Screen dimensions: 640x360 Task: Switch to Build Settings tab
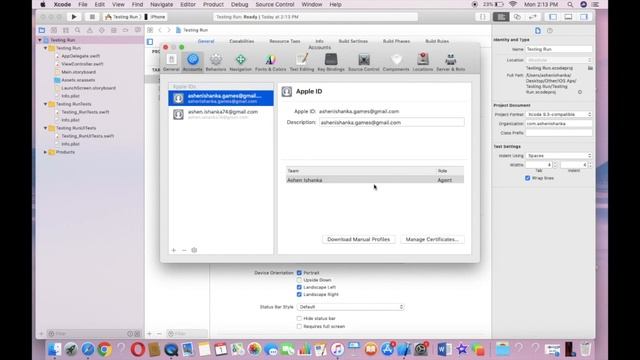click(x=353, y=41)
